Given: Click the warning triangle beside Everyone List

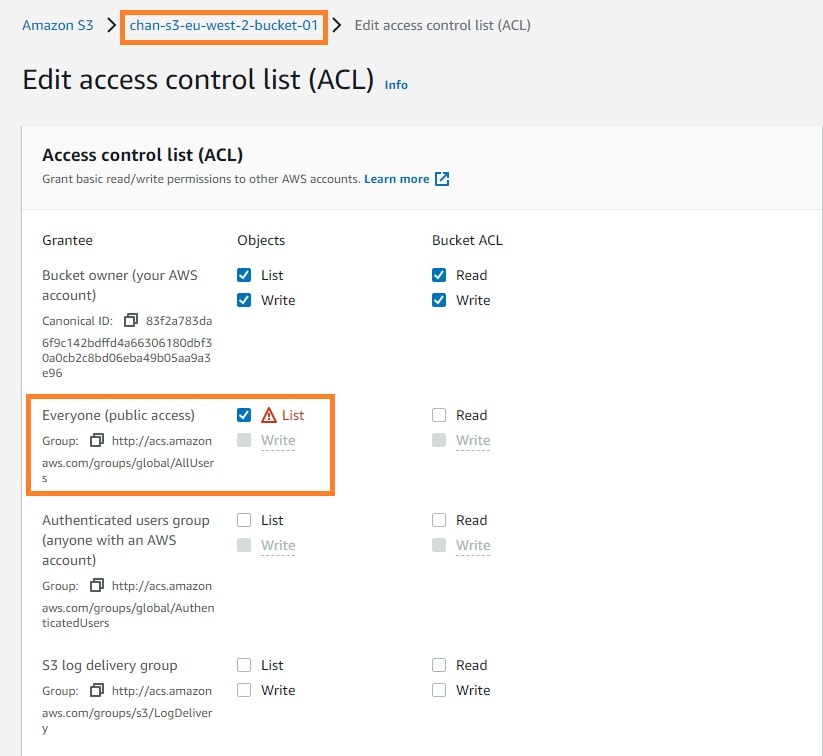Looking at the screenshot, I should pyautogui.click(x=269, y=415).
